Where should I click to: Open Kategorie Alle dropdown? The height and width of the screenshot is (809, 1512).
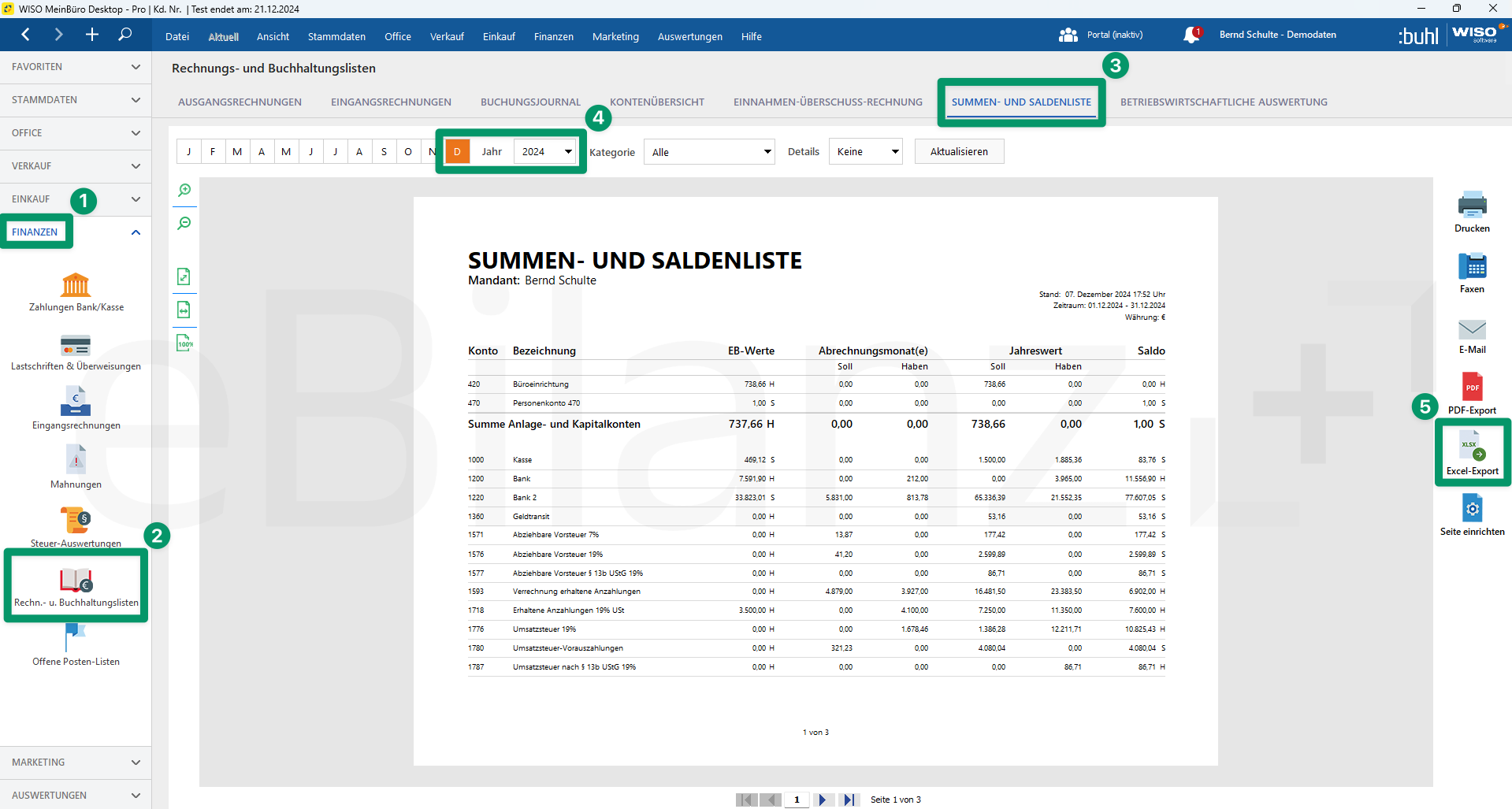(709, 152)
